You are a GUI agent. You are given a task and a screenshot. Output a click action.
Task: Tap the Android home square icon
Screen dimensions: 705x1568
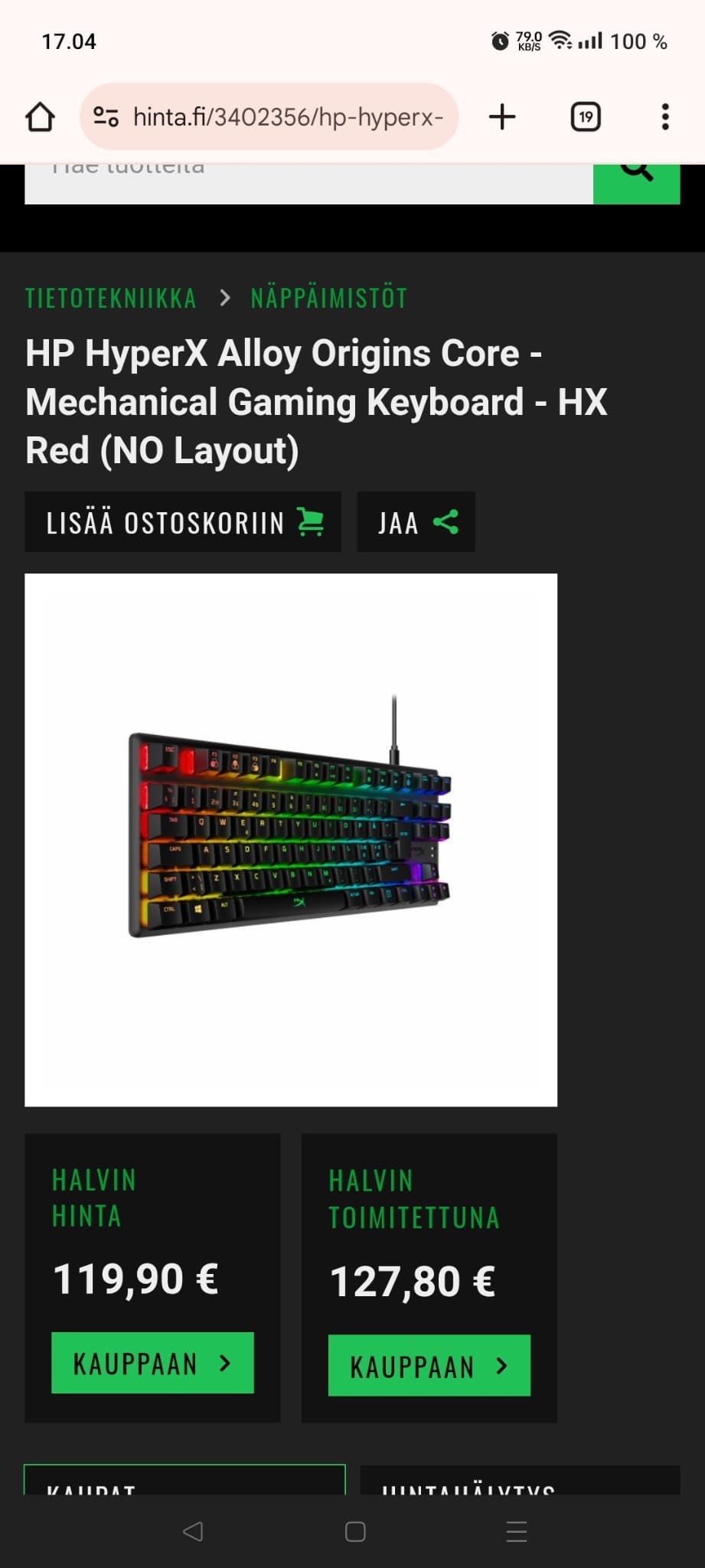[355, 1531]
